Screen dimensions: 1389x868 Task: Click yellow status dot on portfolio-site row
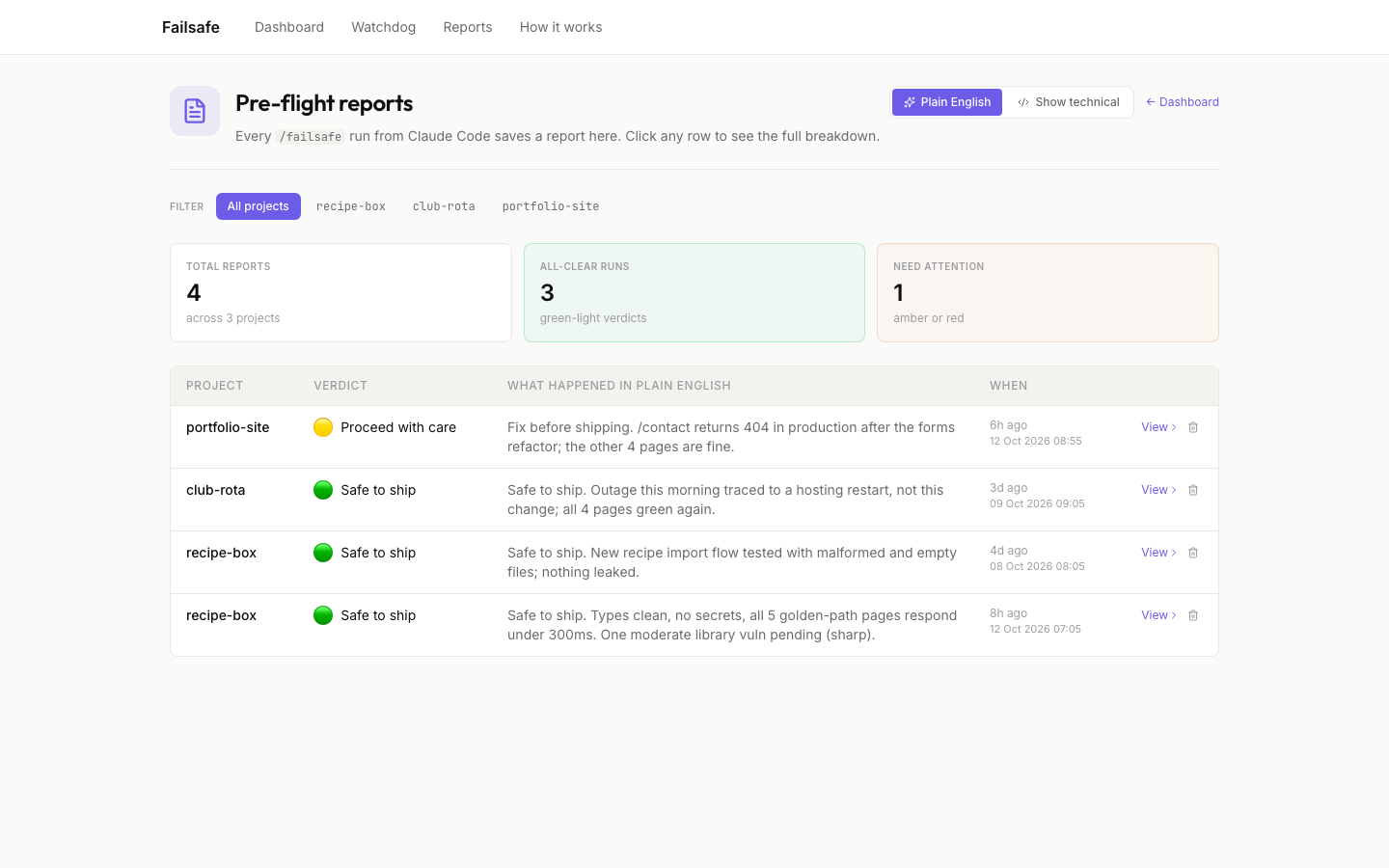(323, 427)
